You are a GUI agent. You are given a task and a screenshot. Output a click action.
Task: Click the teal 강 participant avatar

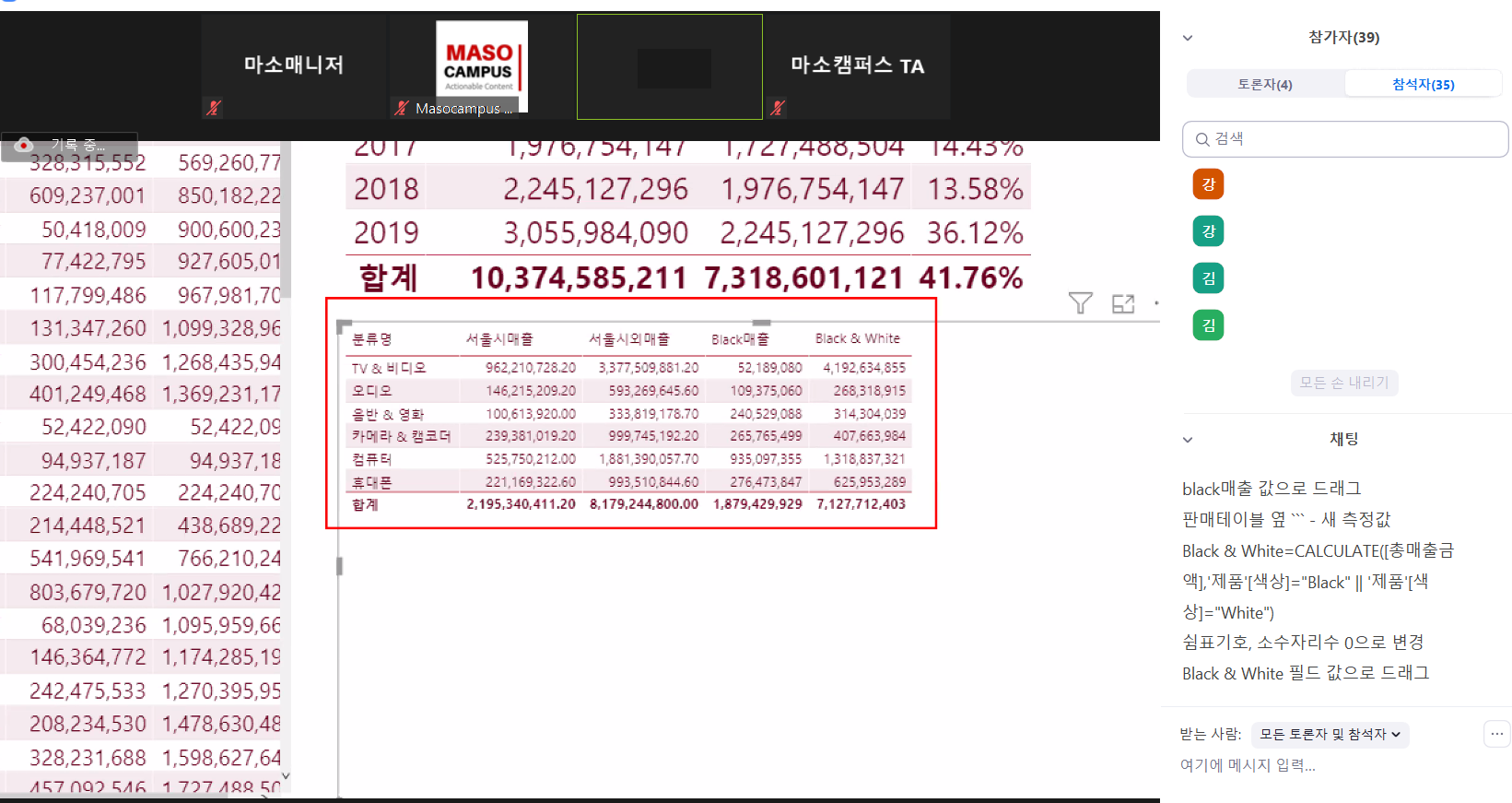(1208, 231)
